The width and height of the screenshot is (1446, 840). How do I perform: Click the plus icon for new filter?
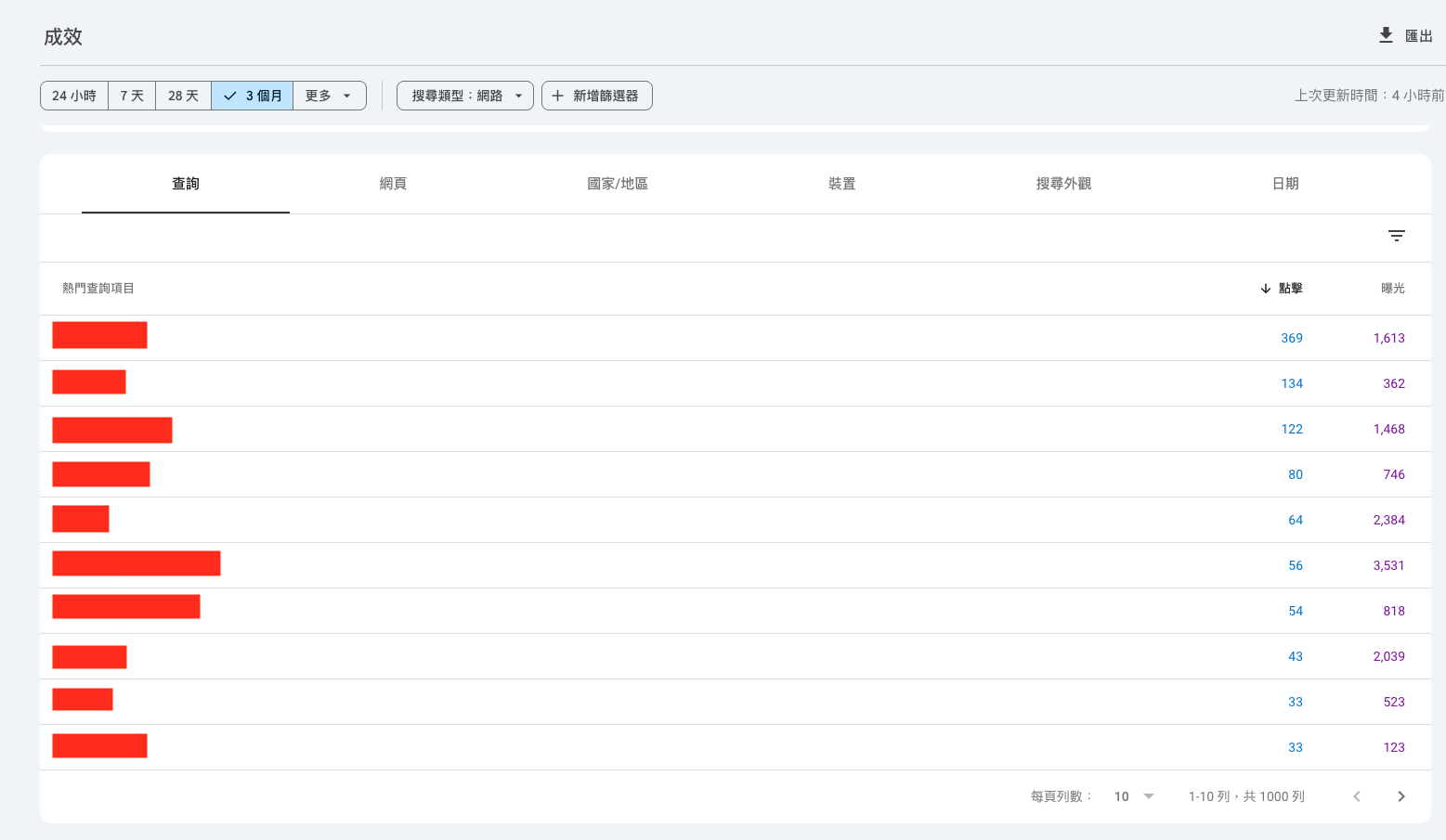click(557, 96)
